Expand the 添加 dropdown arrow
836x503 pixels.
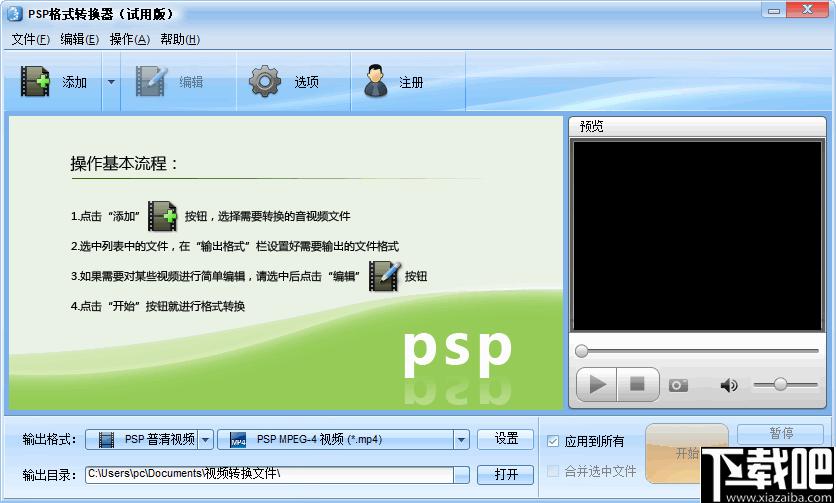(111, 82)
